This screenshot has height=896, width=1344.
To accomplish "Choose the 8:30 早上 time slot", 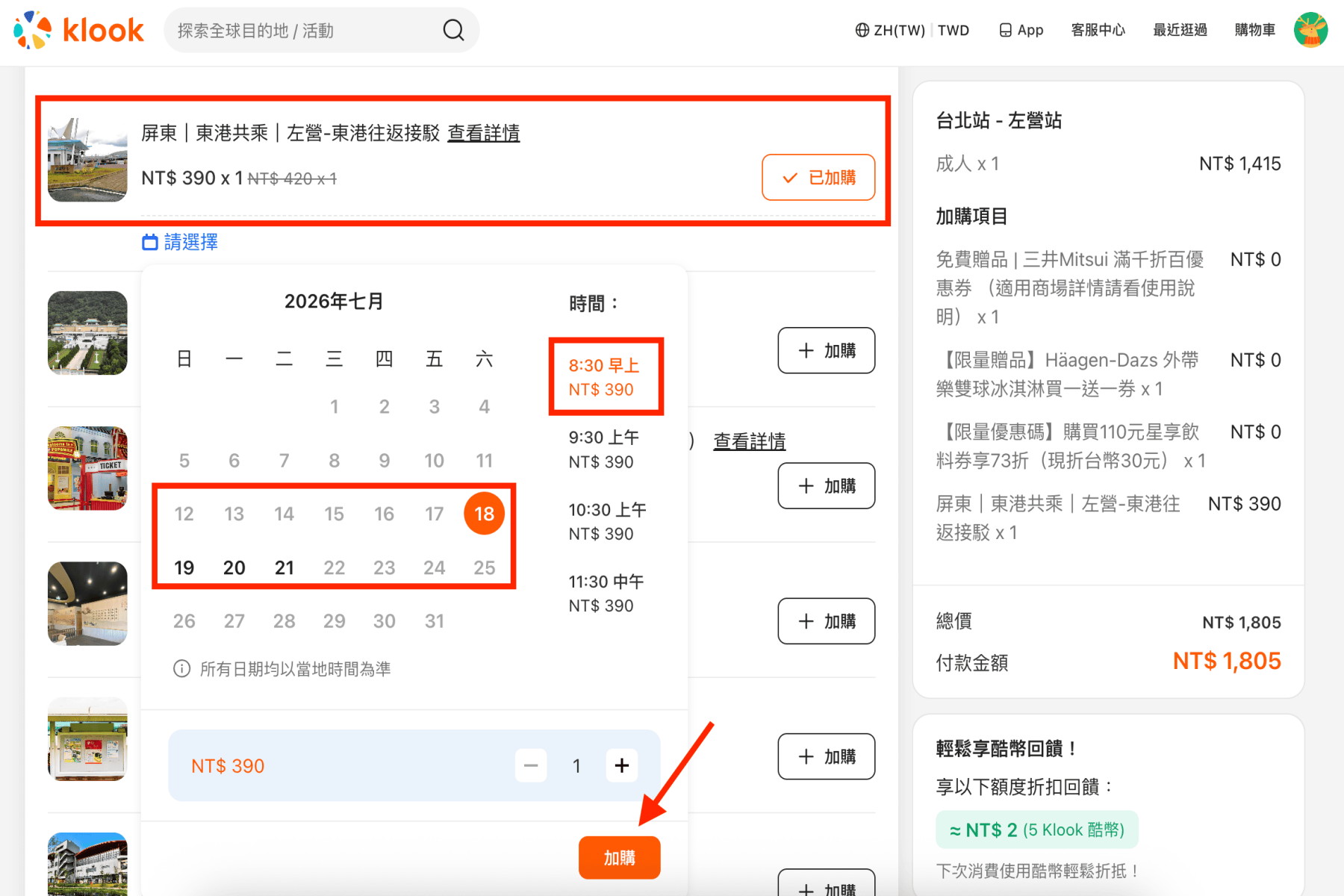I will click(x=606, y=377).
